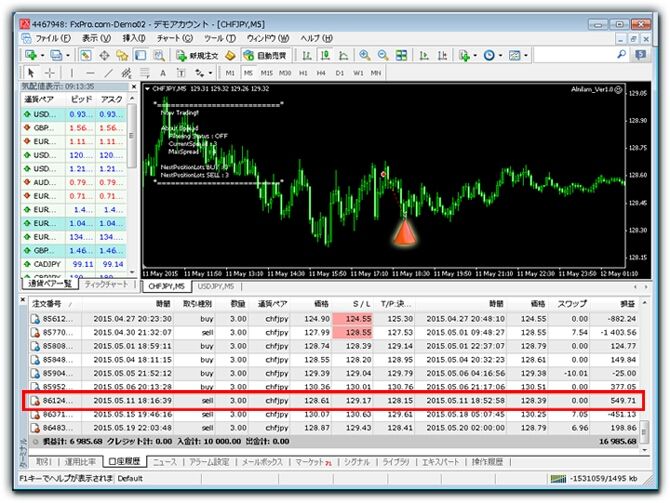
Task: Close the Market Watch panel
Action: pyautogui.click(x=134, y=87)
